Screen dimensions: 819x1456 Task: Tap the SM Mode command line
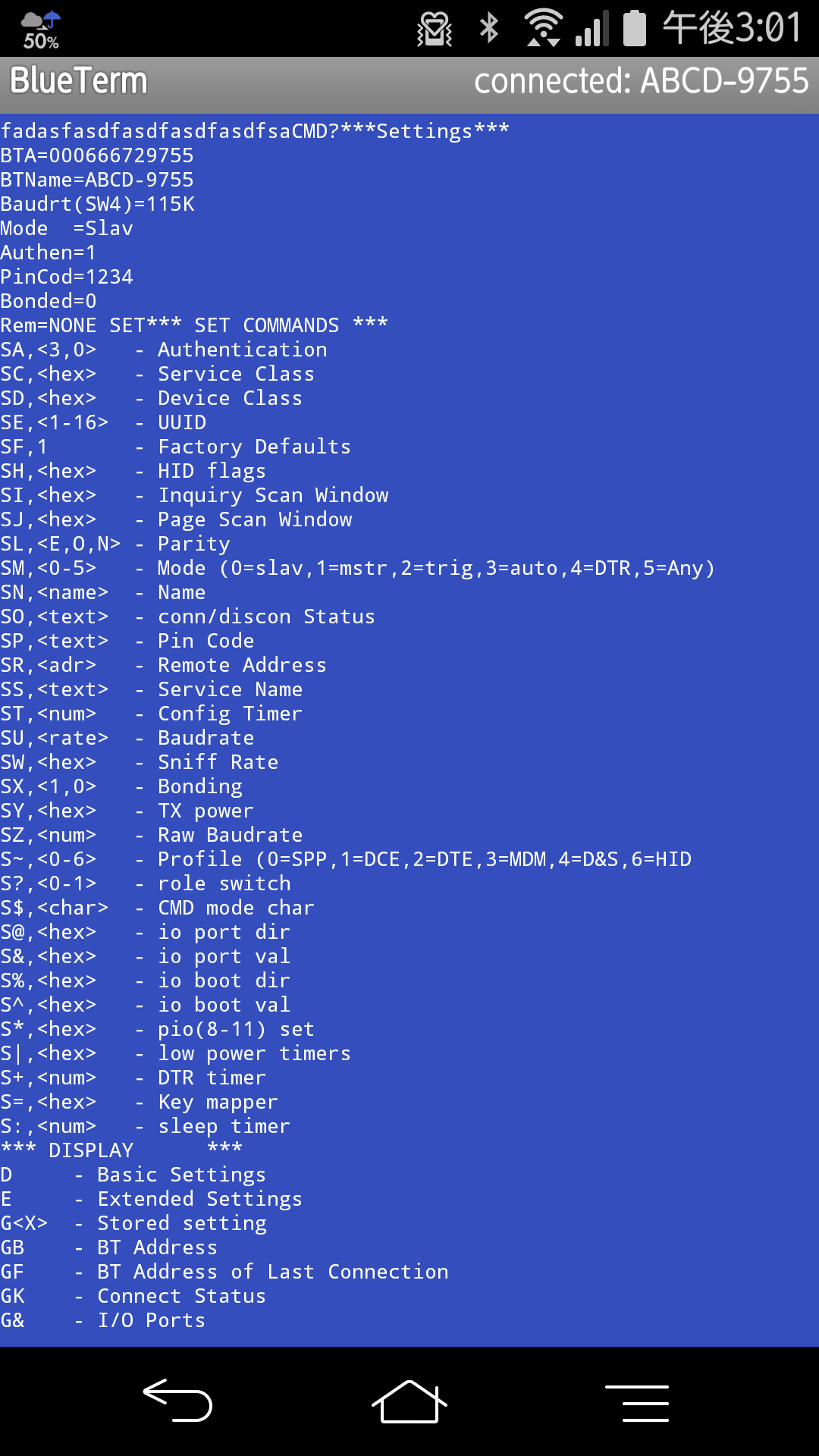coord(358,568)
